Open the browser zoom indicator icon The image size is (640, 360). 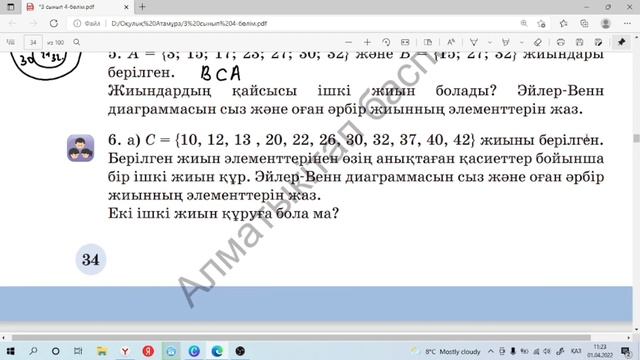point(524,23)
